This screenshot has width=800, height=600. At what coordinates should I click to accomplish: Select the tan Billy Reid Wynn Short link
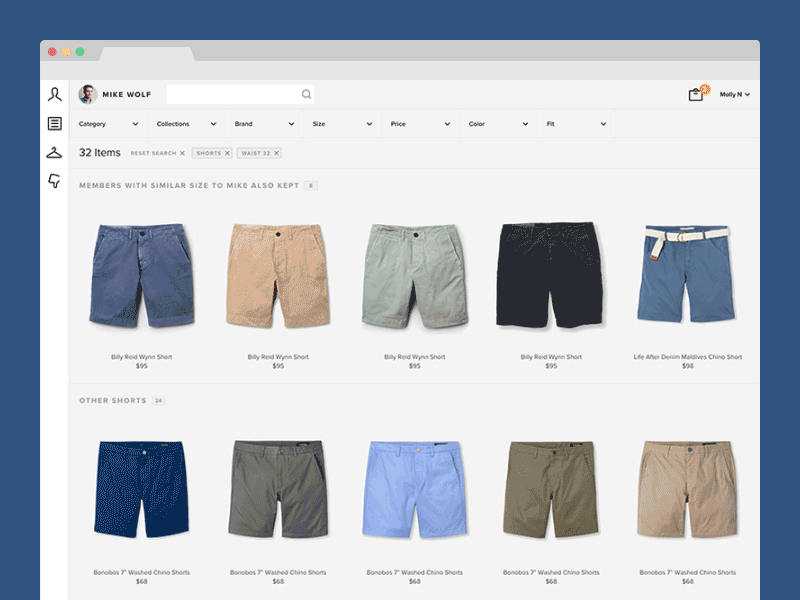coord(278,357)
